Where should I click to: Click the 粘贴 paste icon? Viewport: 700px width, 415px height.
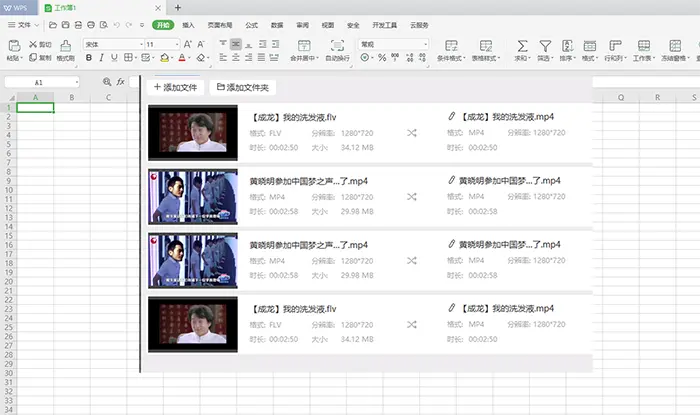click(14, 46)
